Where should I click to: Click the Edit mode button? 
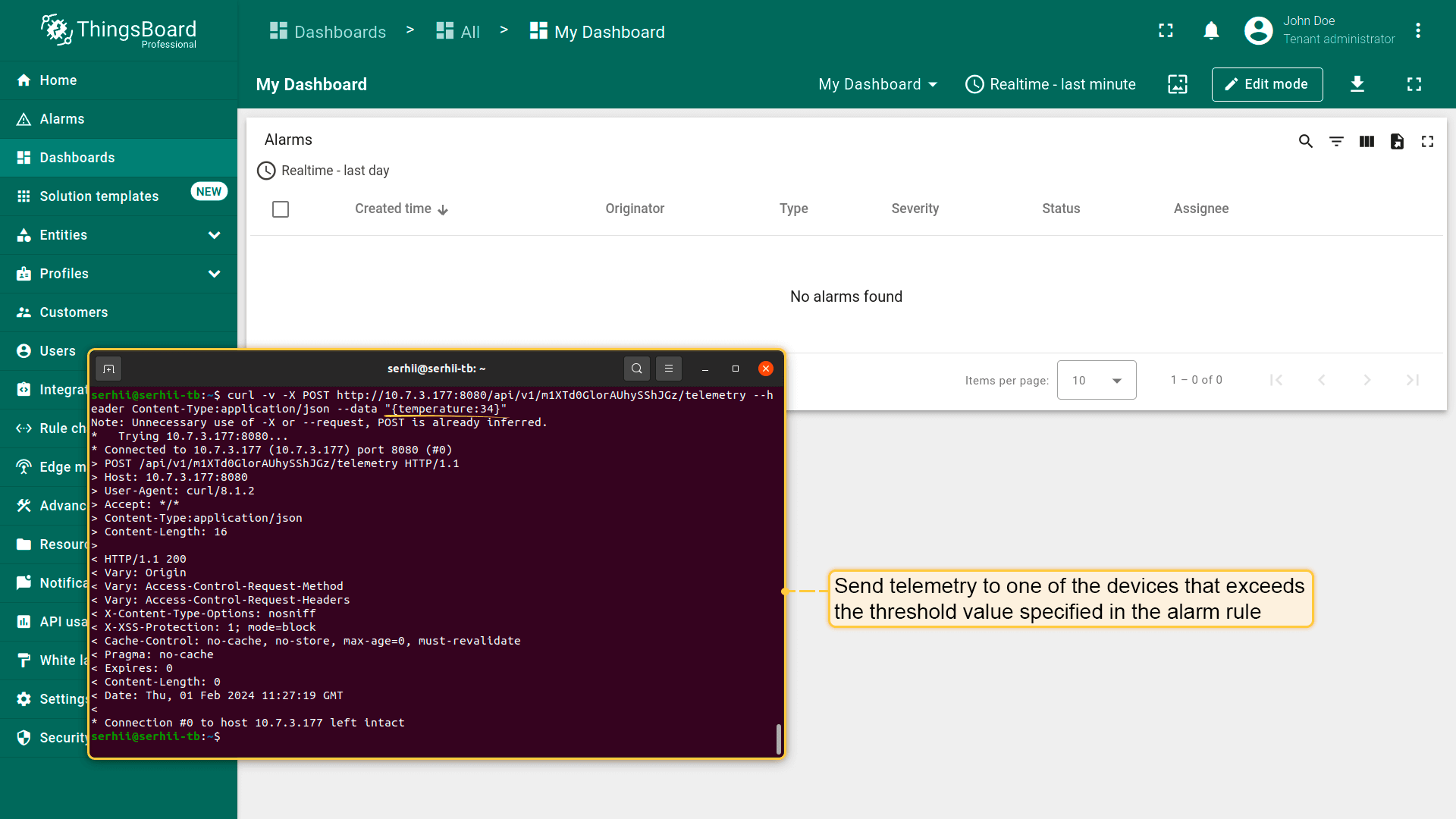1266,84
